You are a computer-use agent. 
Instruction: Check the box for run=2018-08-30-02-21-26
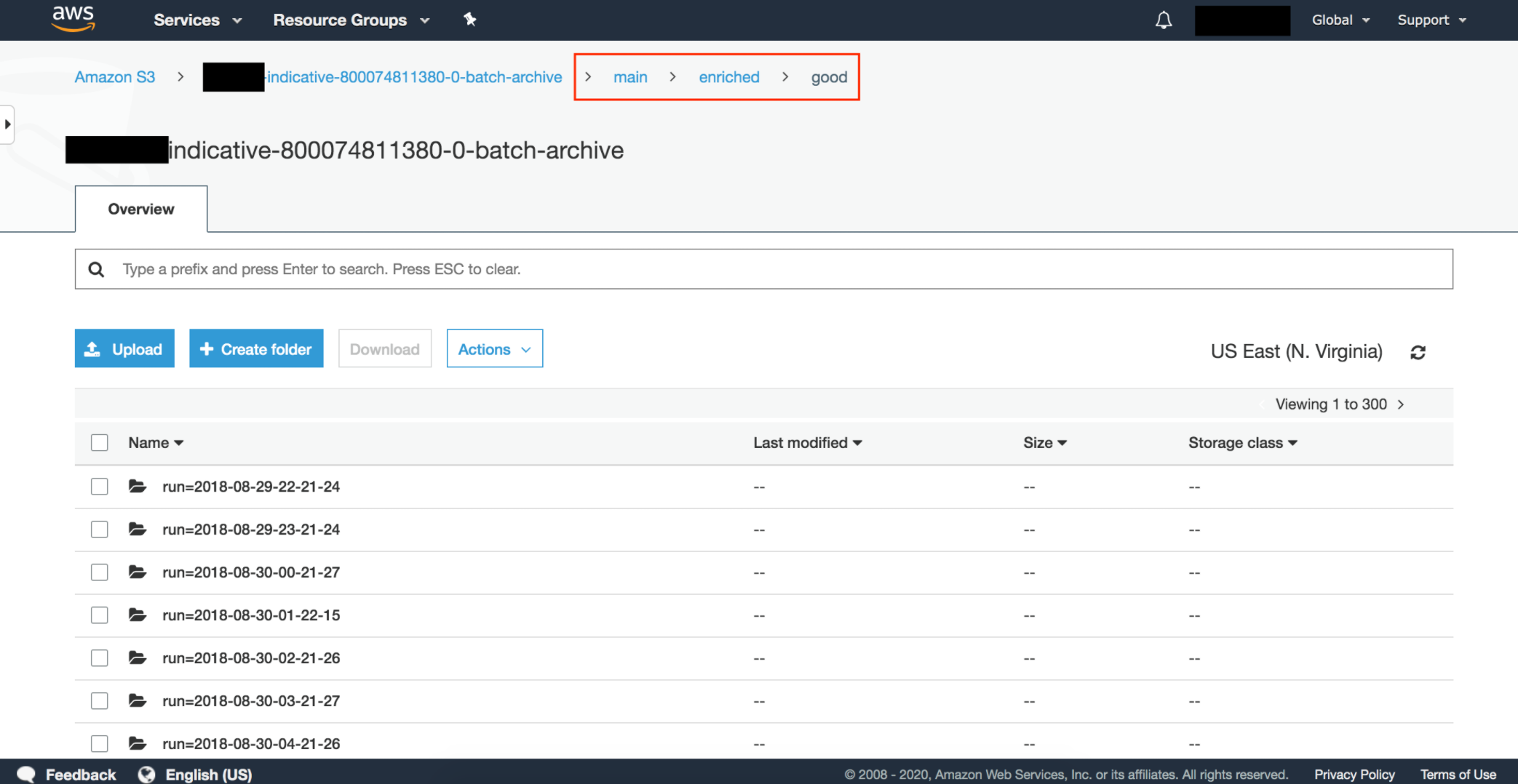(100, 658)
